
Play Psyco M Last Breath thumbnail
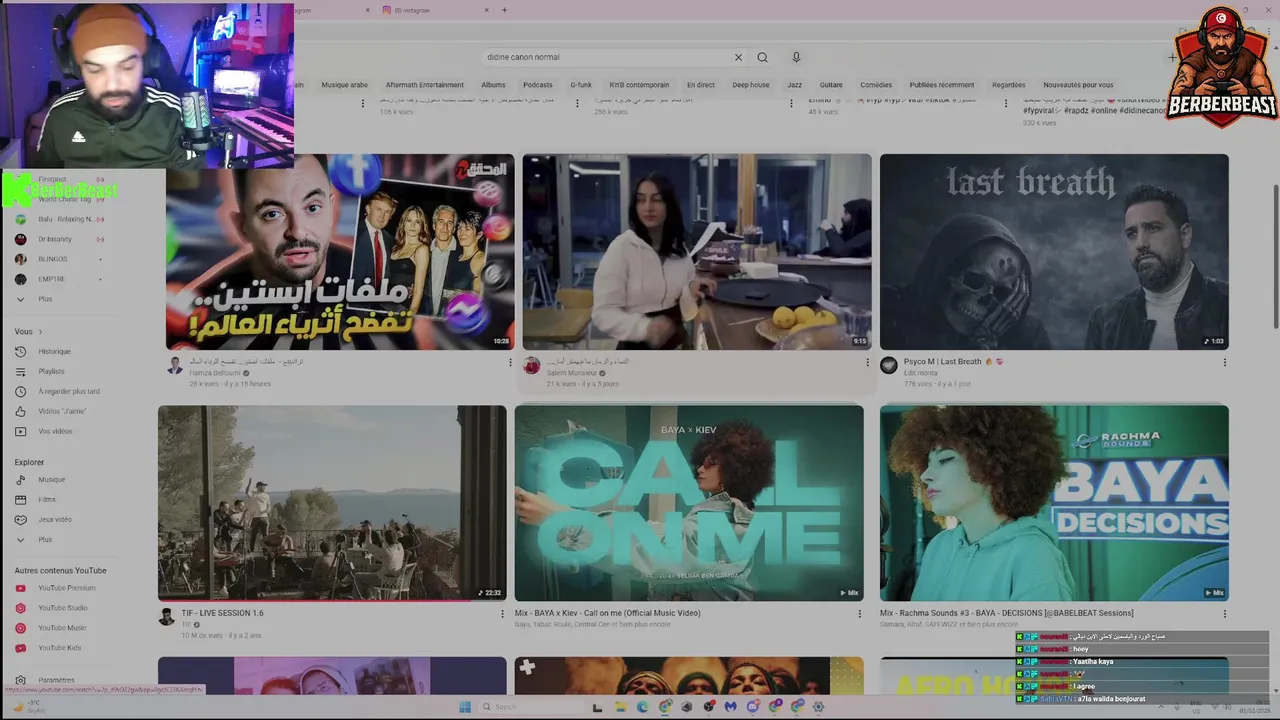(x=1054, y=252)
